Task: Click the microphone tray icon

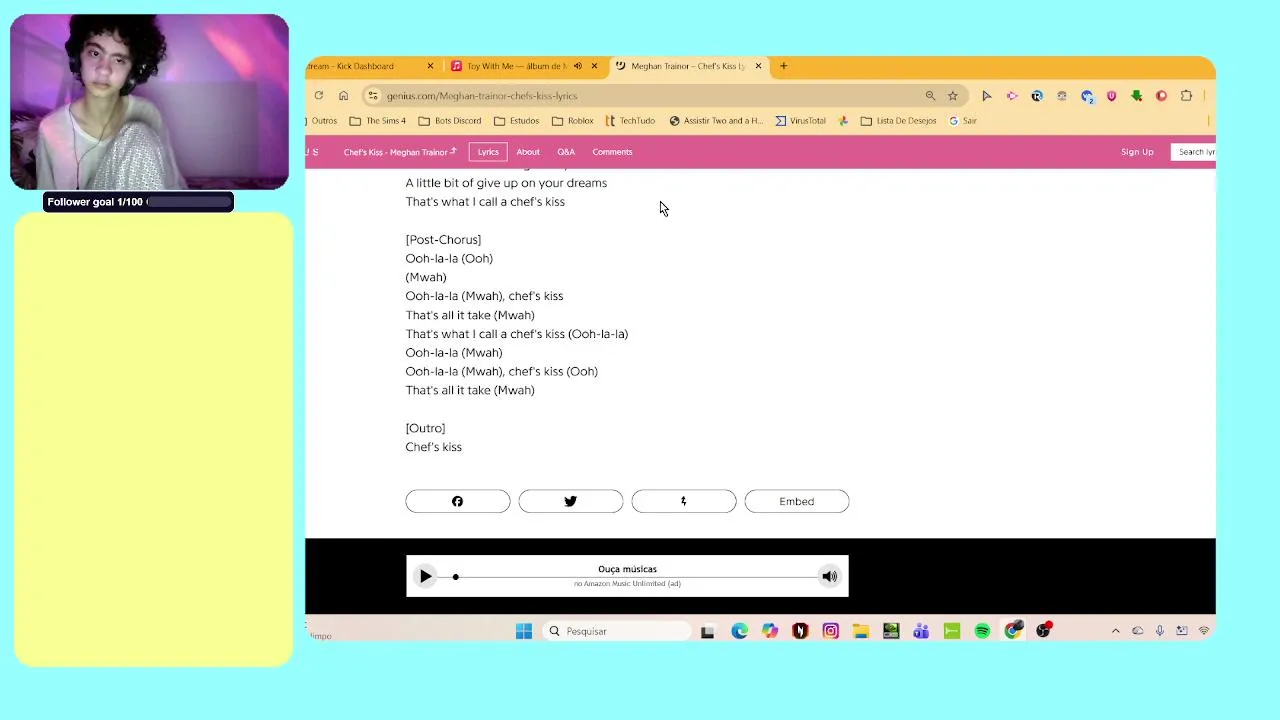Action: [1160, 631]
